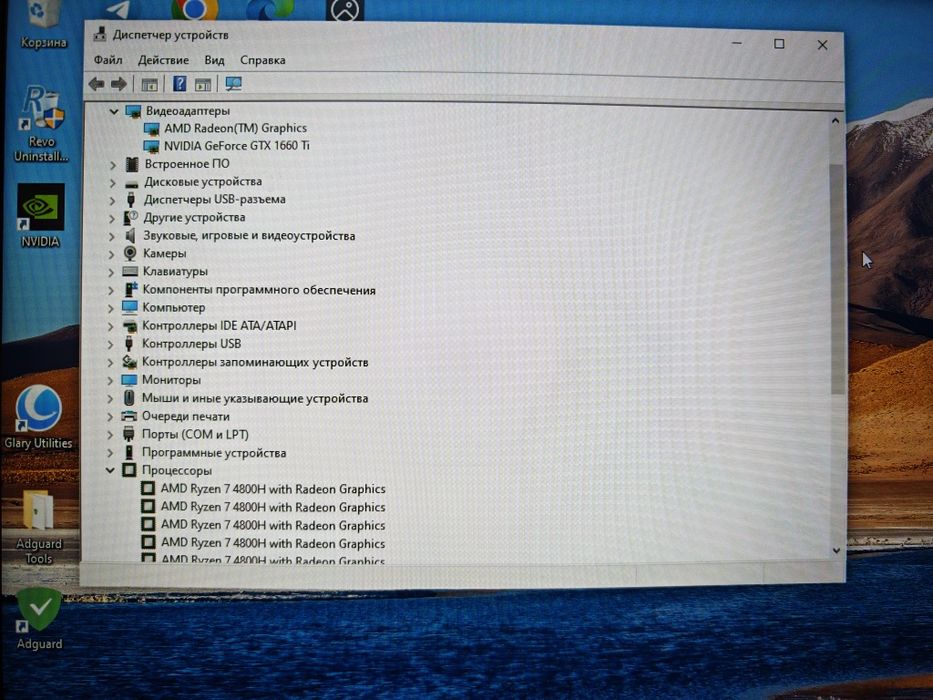Click the Звуковые, игровые и видеоустройства speaker icon

[130, 236]
